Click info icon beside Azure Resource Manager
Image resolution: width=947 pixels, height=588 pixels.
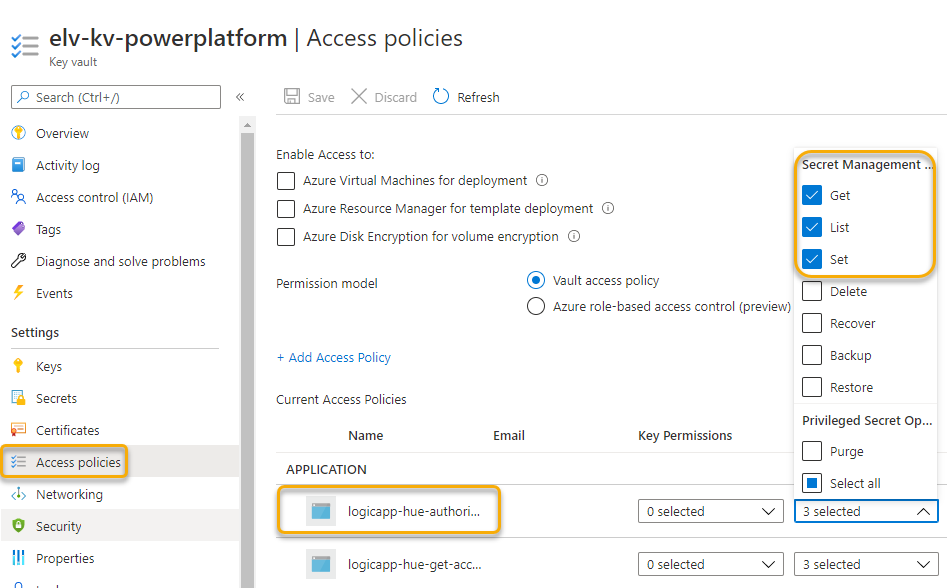[x=608, y=208]
